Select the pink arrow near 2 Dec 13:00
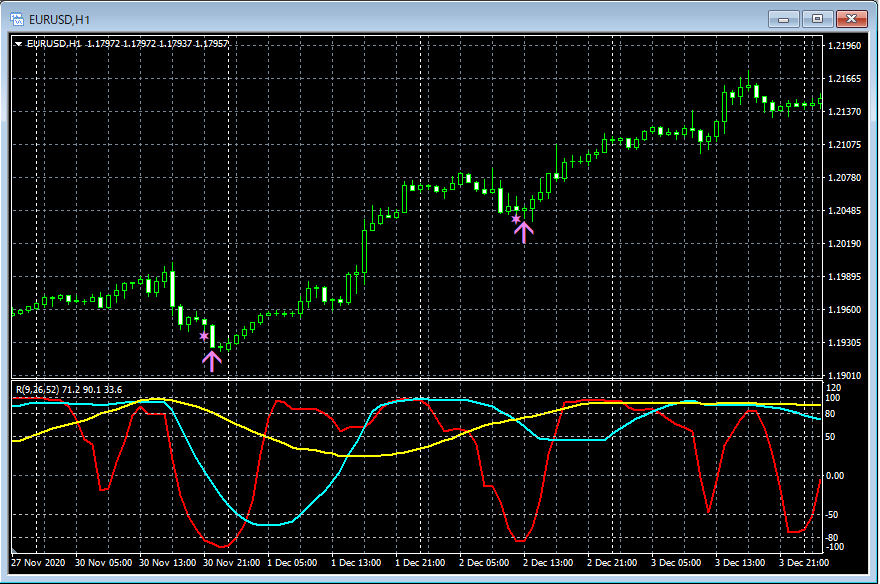The image size is (880, 584). click(524, 232)
